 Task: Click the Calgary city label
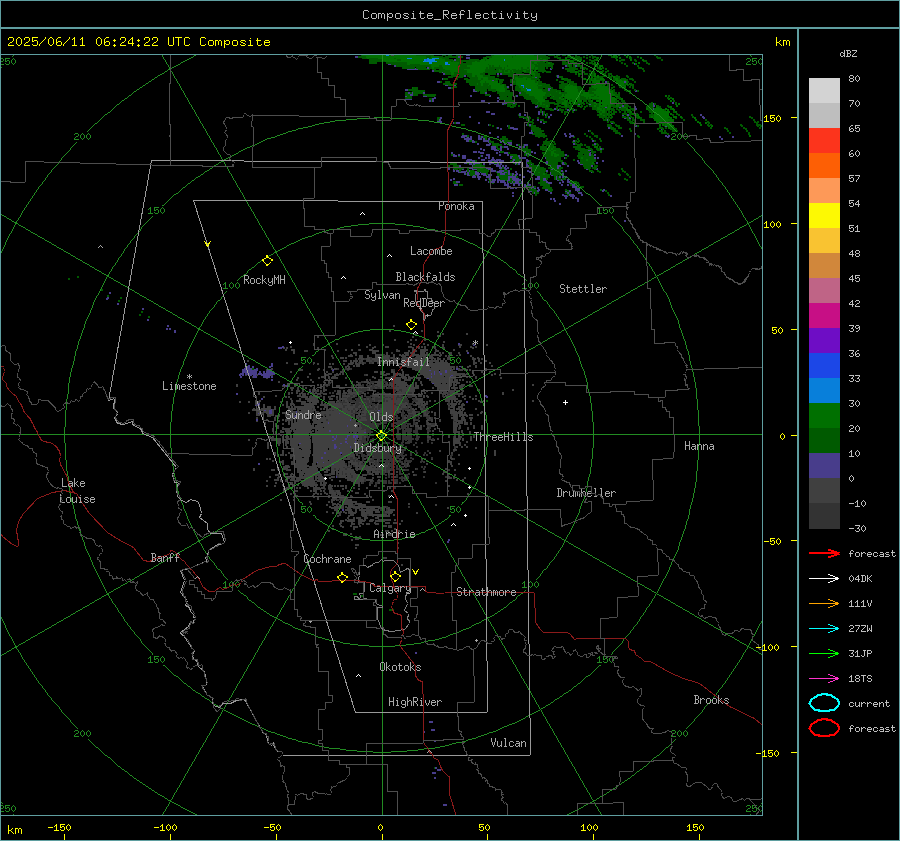coord(390,588)
